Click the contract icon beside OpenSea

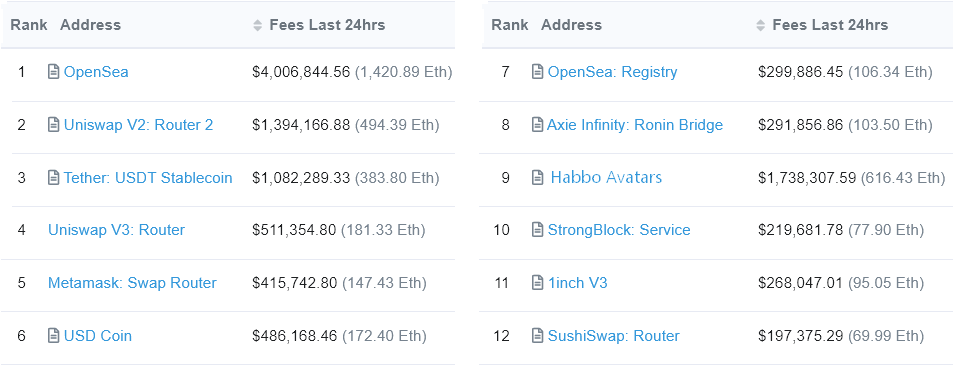53,72
